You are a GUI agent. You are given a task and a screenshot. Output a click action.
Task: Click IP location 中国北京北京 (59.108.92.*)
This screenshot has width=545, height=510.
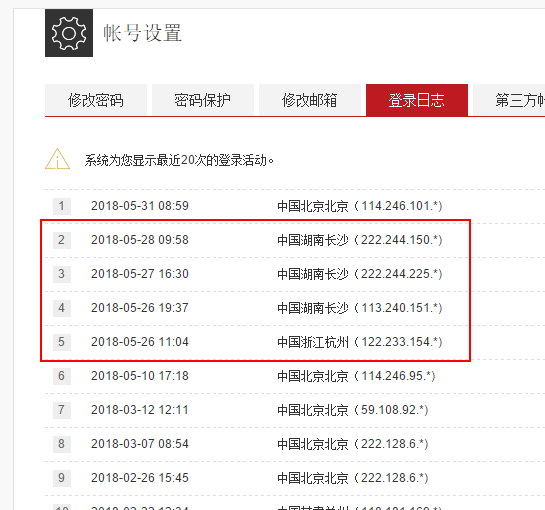coord(353,410)
